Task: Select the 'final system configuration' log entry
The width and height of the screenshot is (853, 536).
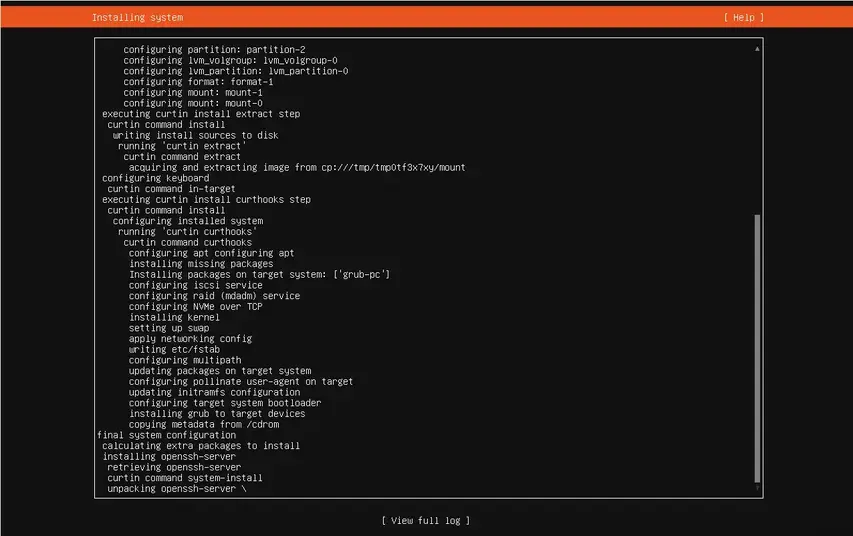Action: [166, 435]
